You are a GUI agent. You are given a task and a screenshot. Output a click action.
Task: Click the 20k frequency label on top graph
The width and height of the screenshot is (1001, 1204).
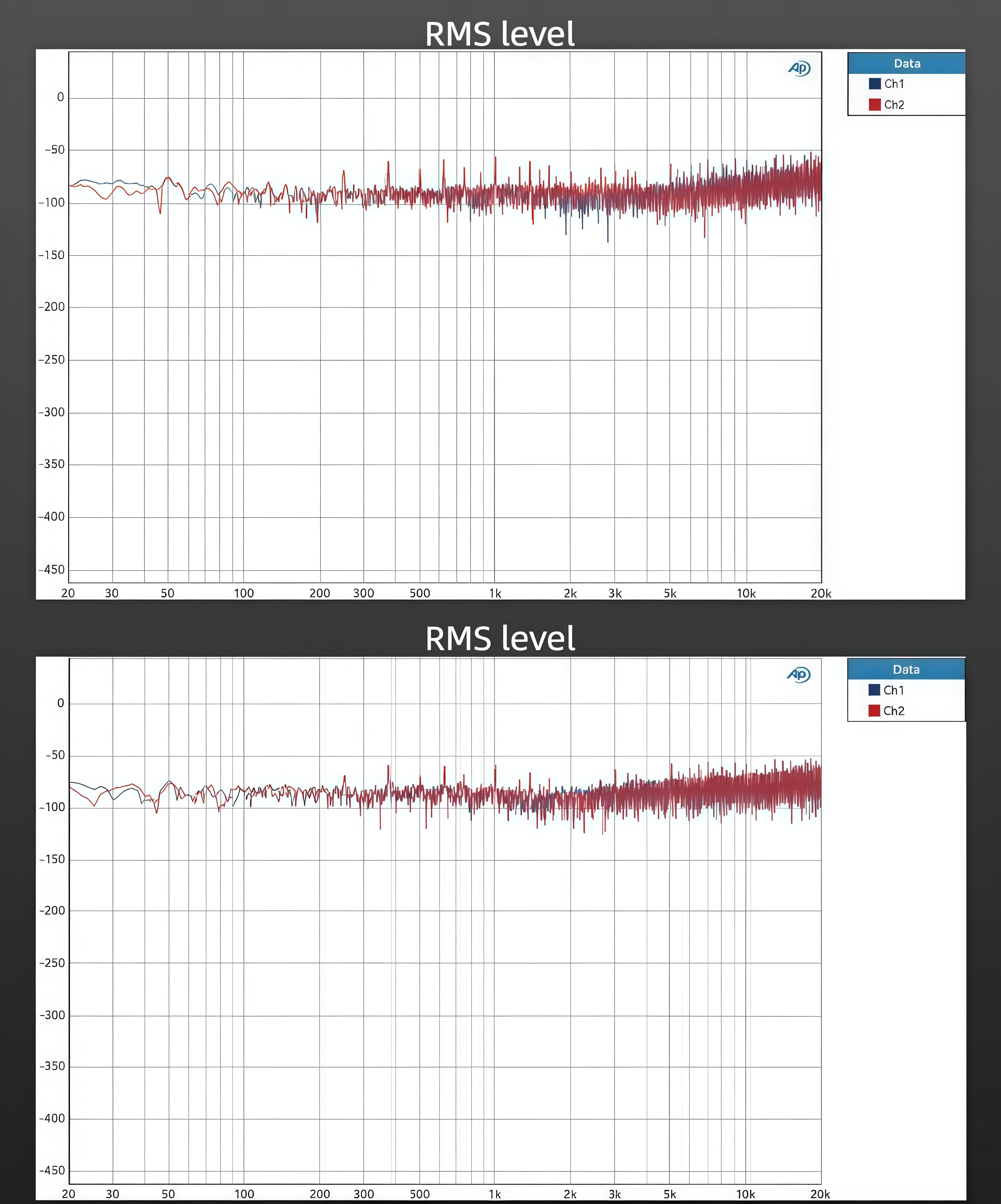coord(820,593)
